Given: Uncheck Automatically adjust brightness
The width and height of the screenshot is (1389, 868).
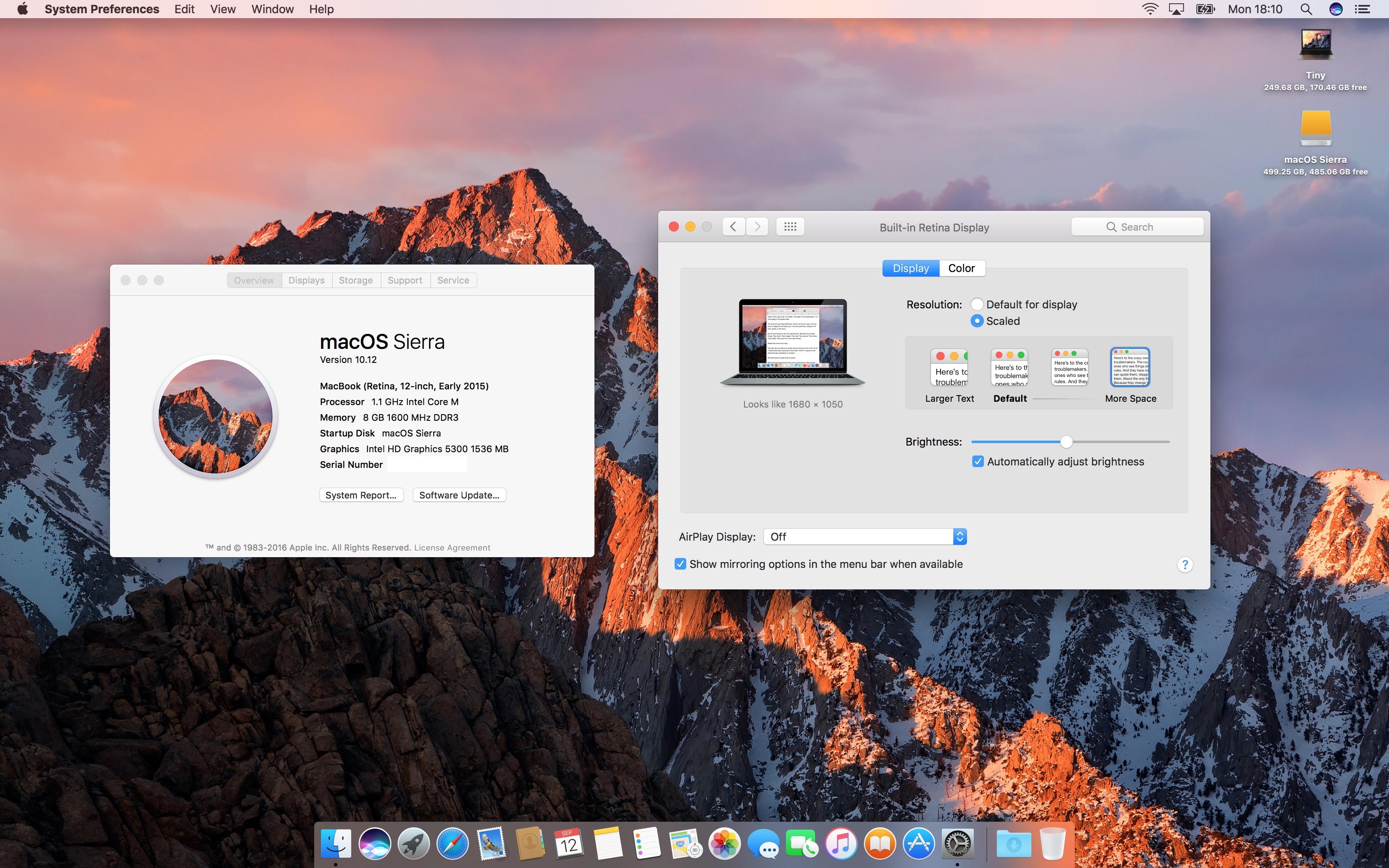Looking at the screenshot, I should [978, 462].
